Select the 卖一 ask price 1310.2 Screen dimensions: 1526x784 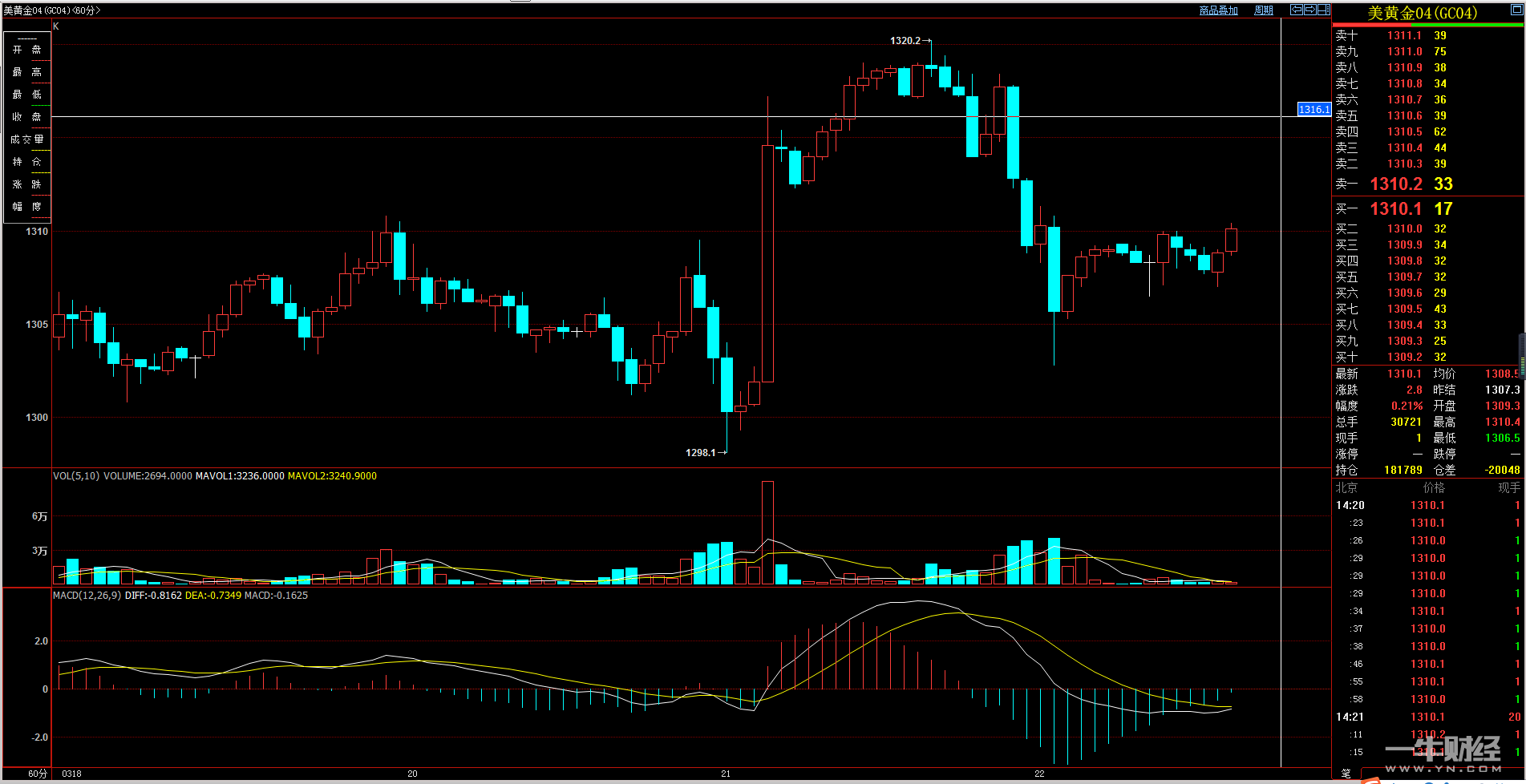[x=1395, y=184]
